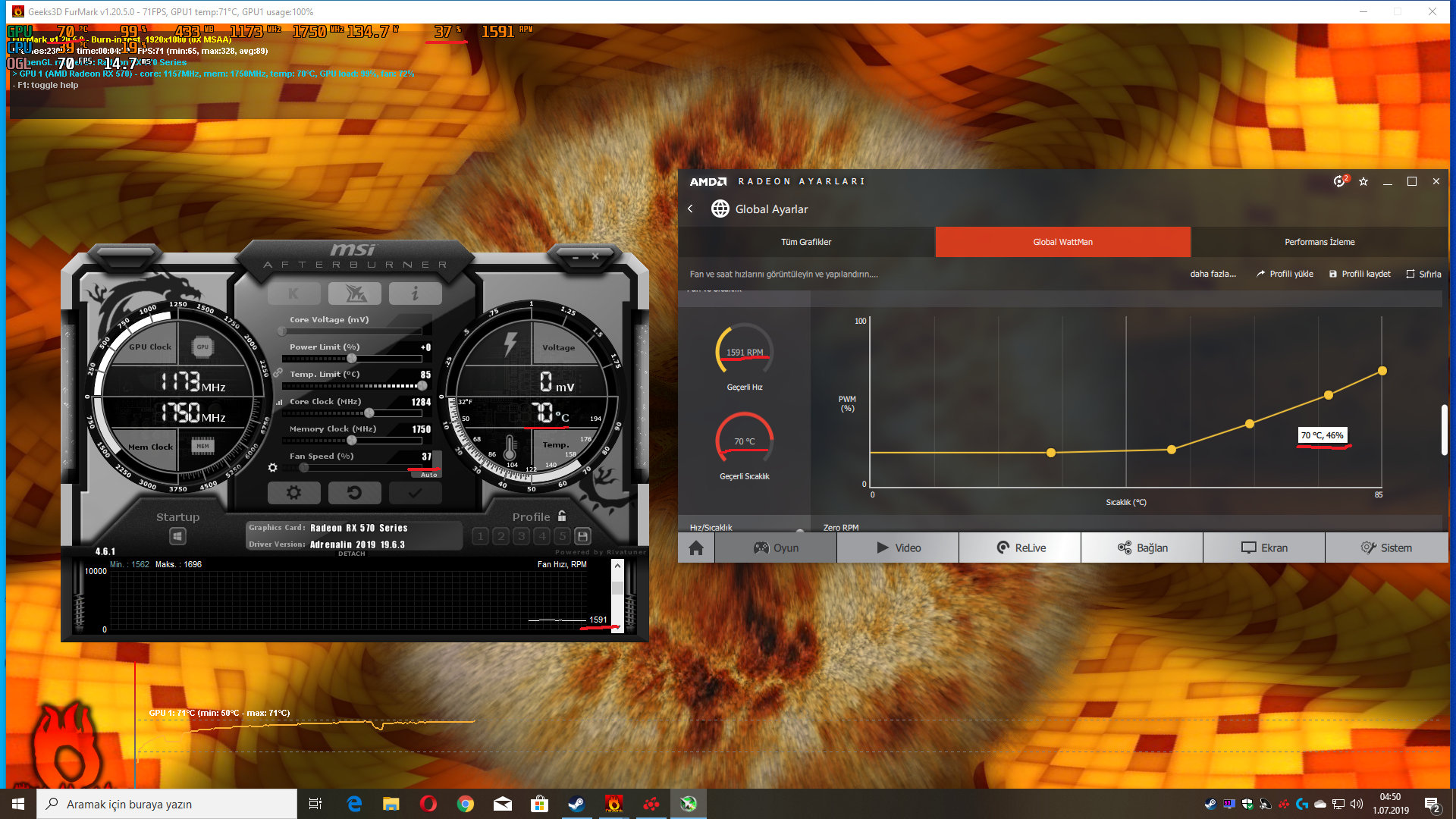
Task: Click the Fan Speed slider handle
Action: tap(304, 468)
